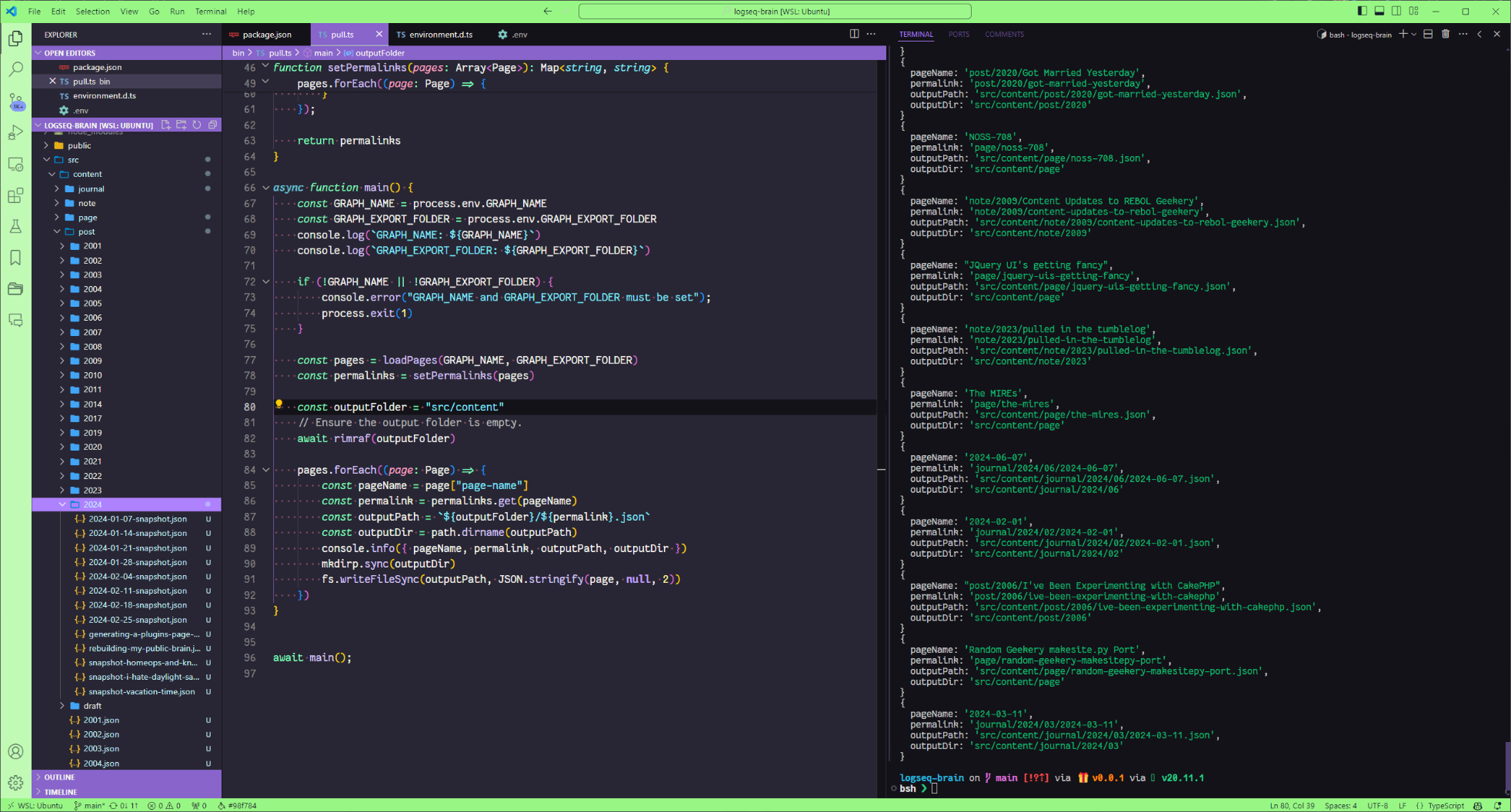Open the new terminal profile dropdown arrow
This screenshot has height=812, width=1511.
[1414, 34]
